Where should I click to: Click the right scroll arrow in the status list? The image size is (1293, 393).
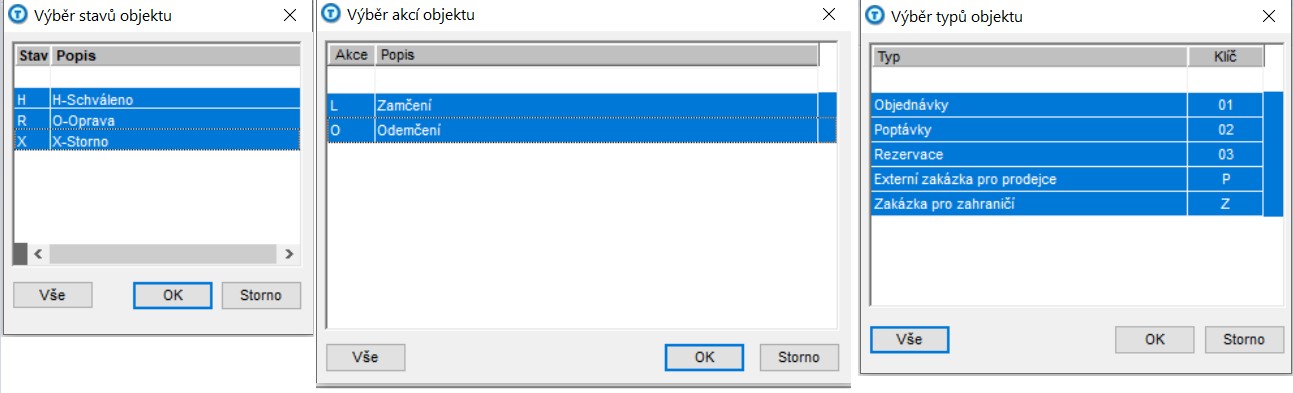(x=289, y=254)
